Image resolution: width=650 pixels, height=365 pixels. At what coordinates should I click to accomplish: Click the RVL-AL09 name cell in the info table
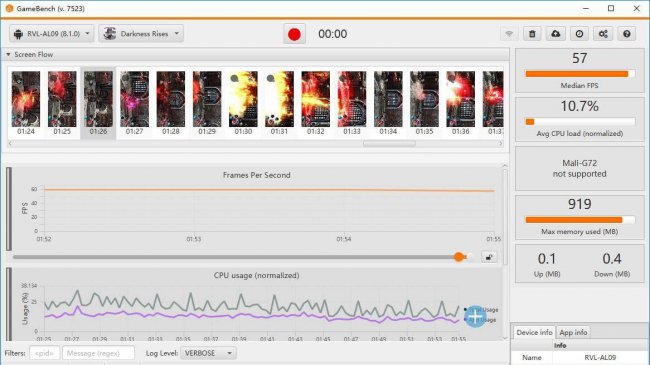click(x=600, y=358)
